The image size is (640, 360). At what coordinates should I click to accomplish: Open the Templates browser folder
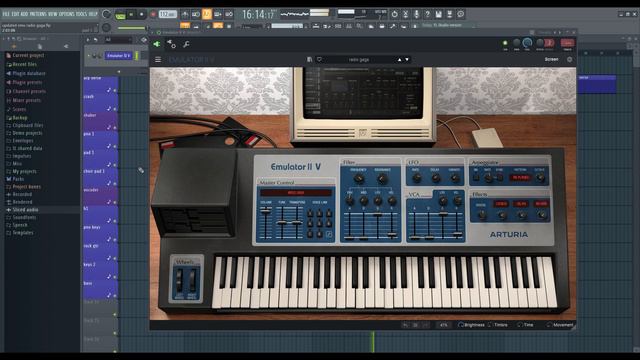click(x=22, y=233)
